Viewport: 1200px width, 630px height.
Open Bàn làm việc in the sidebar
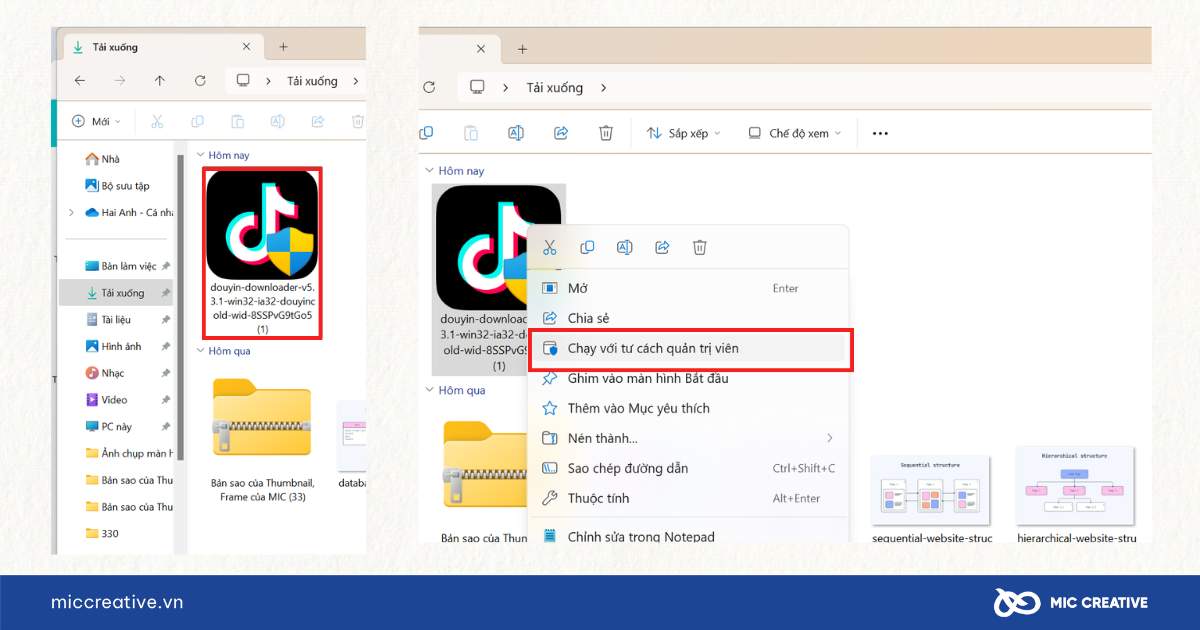pyautogui.click(x=121, y=266)
